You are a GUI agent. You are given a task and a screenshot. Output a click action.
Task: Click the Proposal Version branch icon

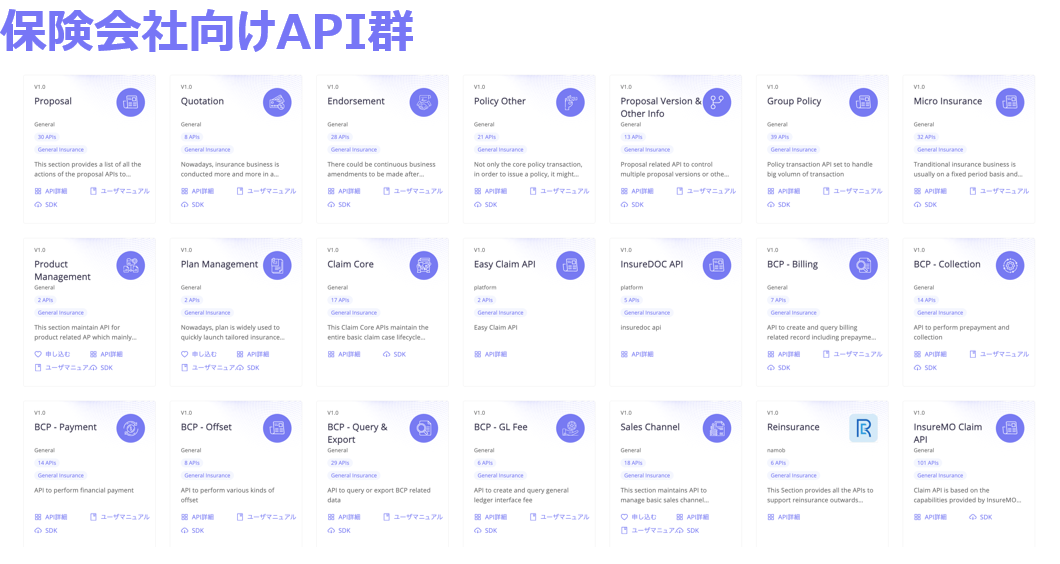pyautogui.click(x=717, y=102)
